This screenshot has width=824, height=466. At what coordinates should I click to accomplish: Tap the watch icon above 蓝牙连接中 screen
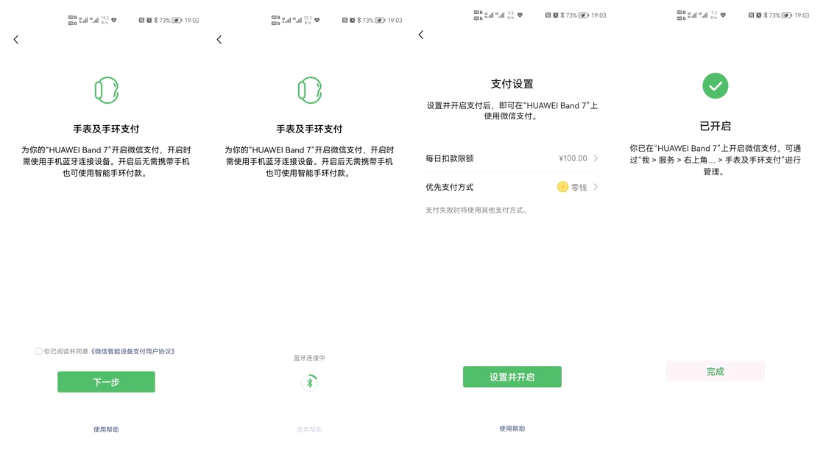pyautogui.click(x=310, y=90)
